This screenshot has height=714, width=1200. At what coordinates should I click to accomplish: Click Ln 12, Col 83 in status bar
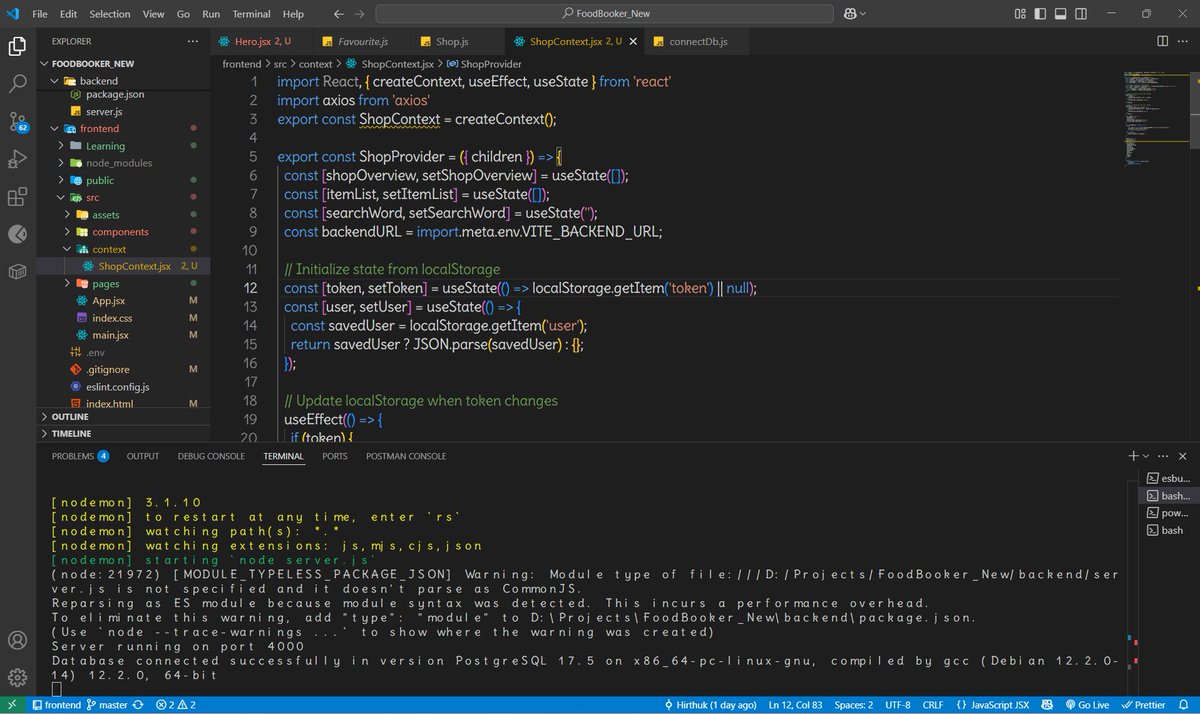click(793, 704)
